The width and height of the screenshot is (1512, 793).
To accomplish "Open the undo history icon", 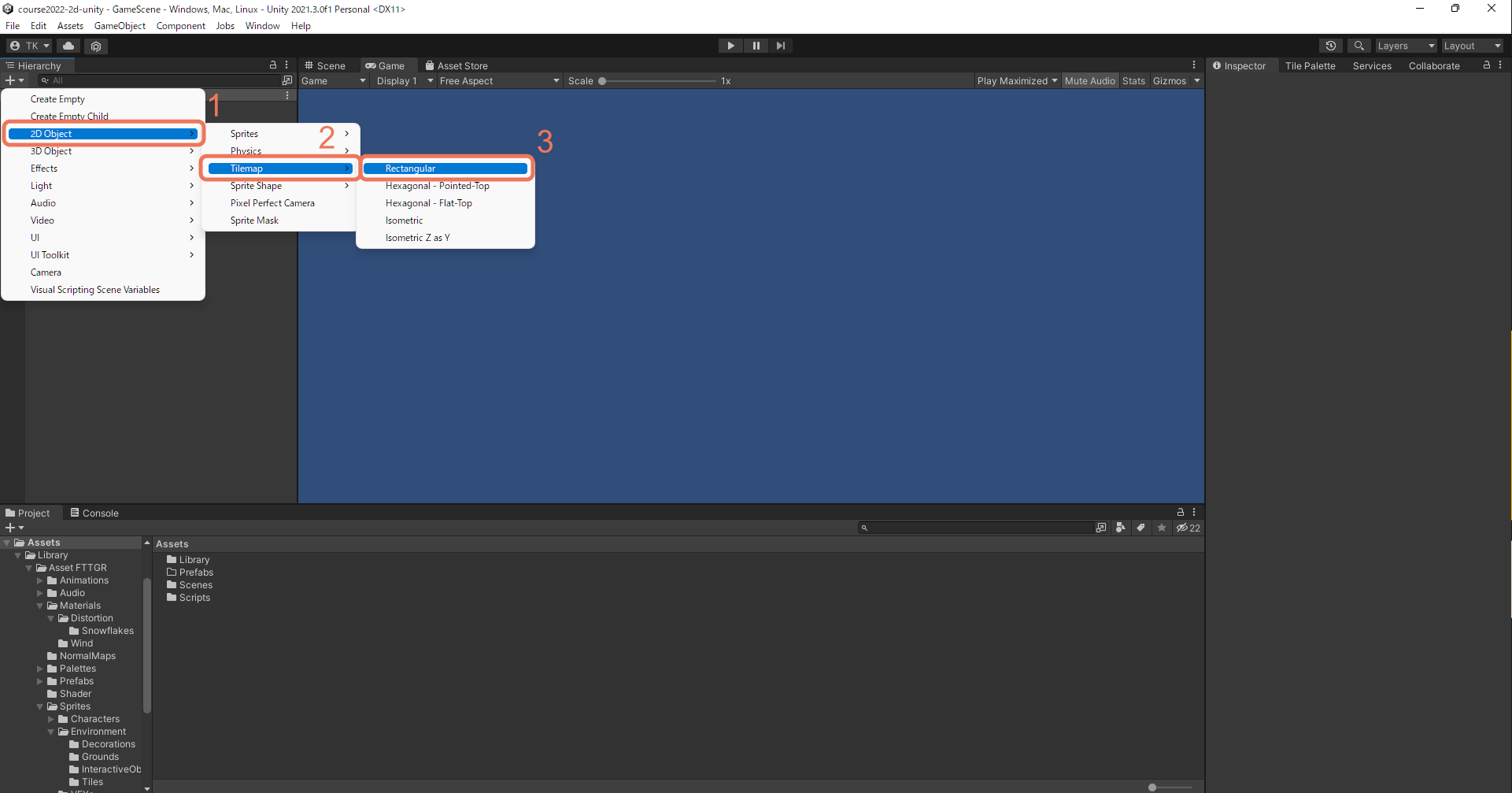I will tap(1331, 46).
